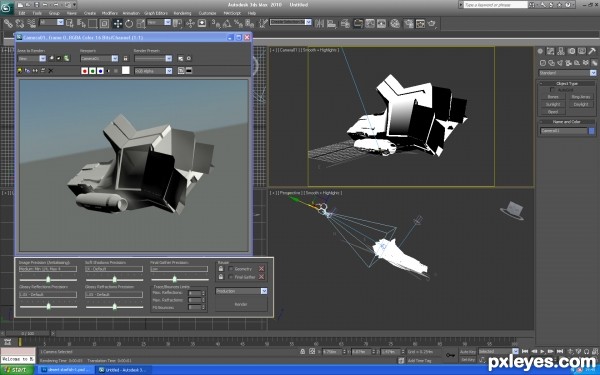Open the Render Setup dialog icon
600x375 pixels.
(x=409, y=24)
